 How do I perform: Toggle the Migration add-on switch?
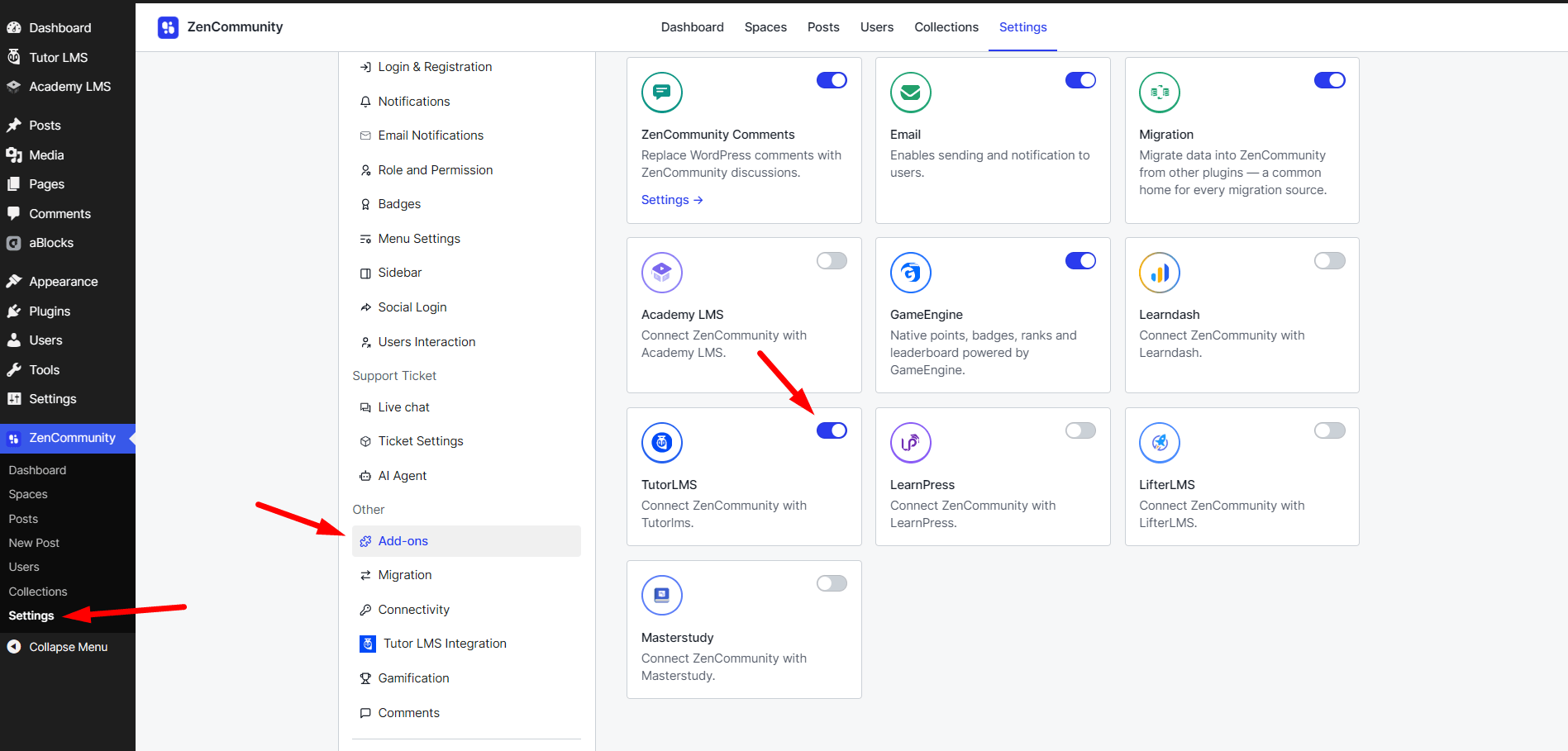(1330, 80)
